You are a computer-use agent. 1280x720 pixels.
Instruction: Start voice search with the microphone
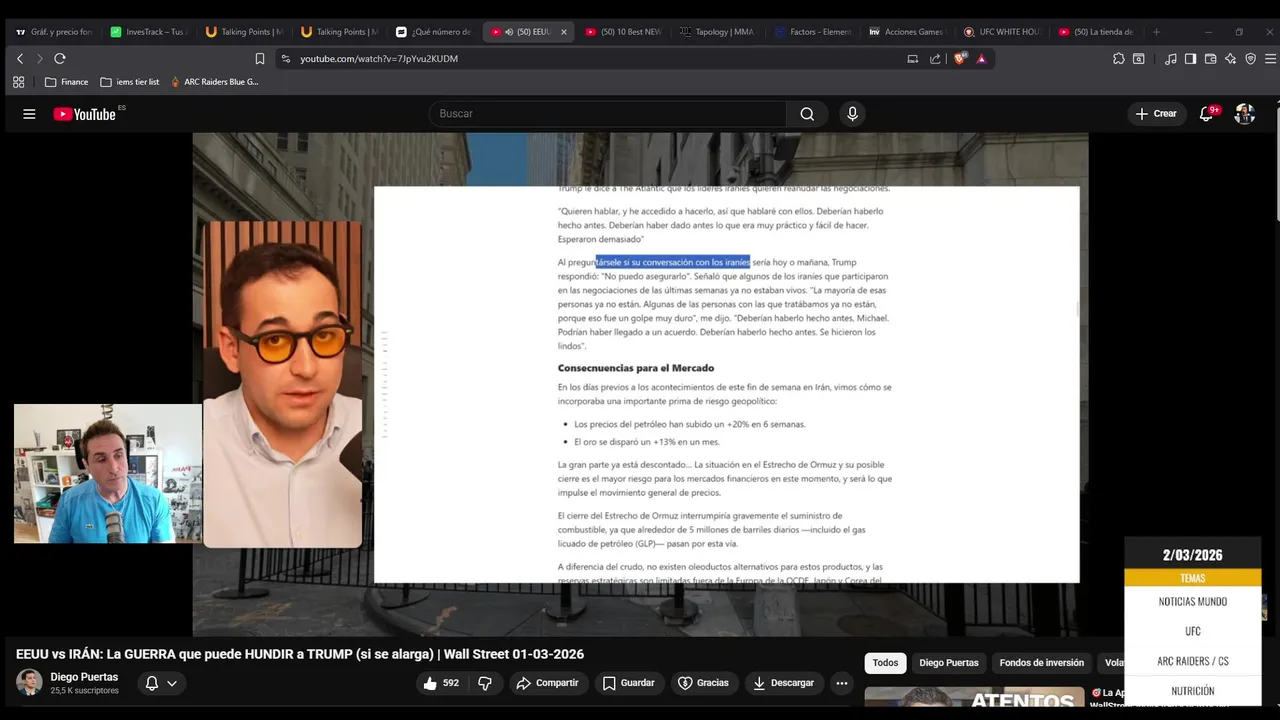coord(852,114)
